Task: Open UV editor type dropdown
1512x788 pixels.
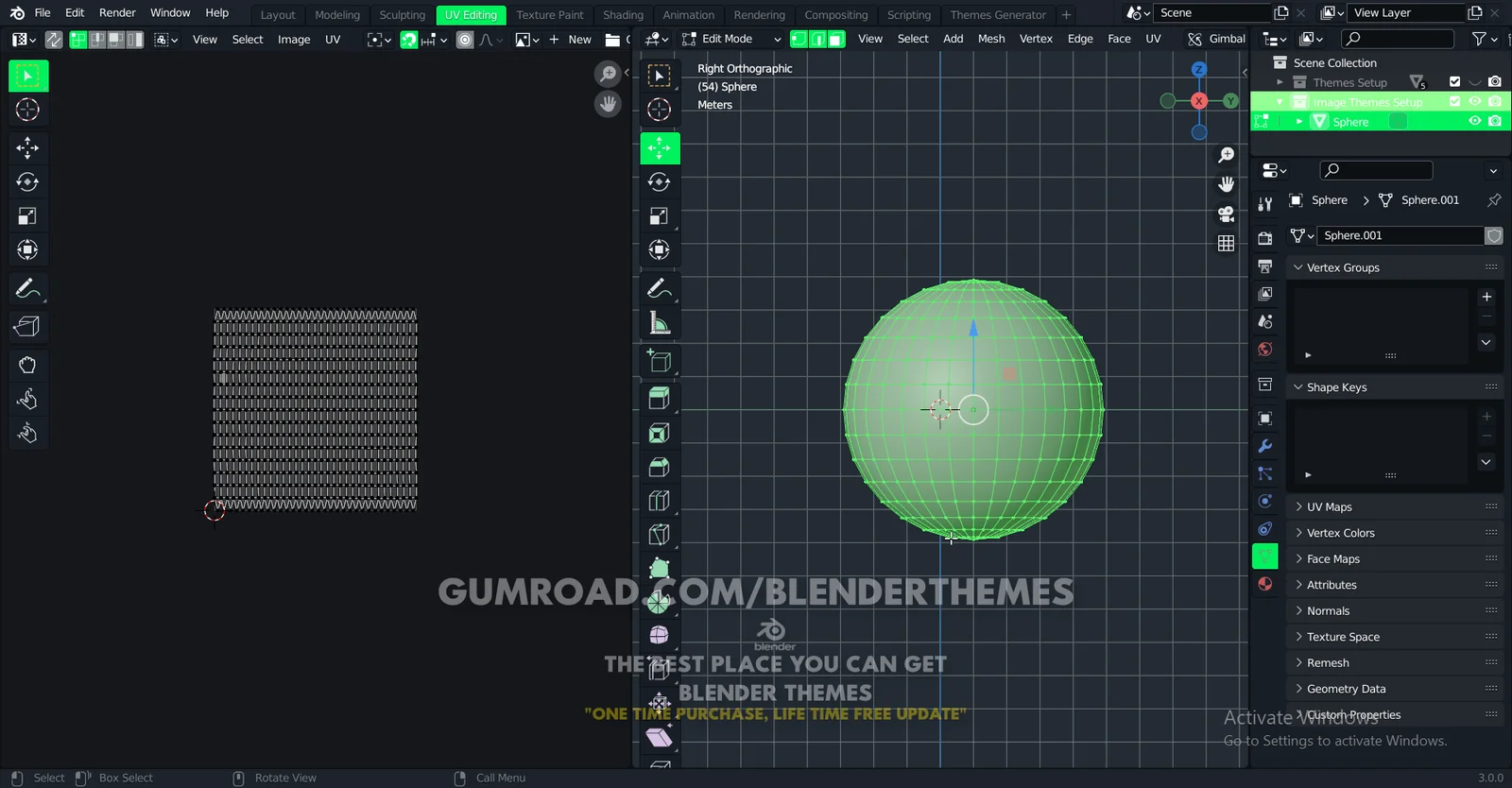Action: click(x=24, y=40)
